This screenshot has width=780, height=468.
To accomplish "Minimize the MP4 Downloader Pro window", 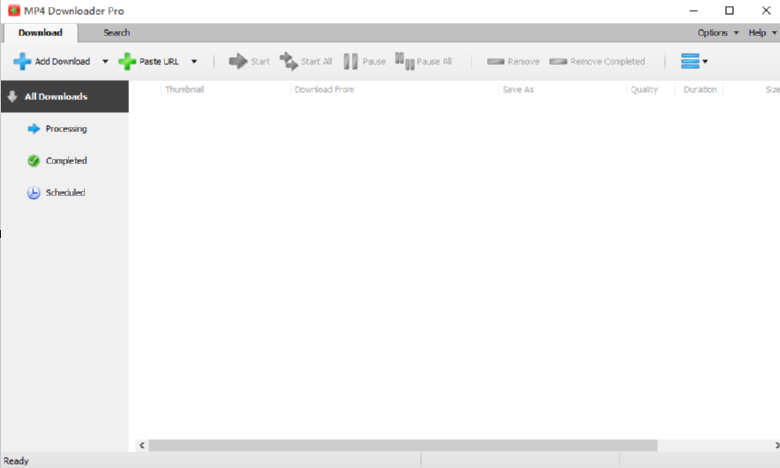I will click(x=693, y=10).
